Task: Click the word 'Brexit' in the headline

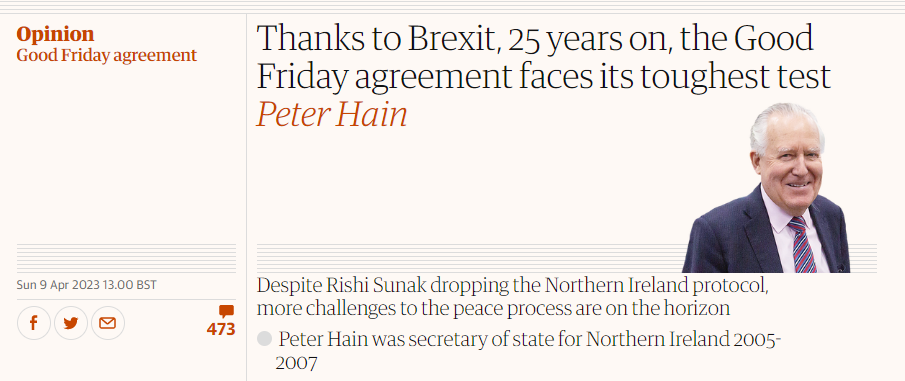Action: click(x=454, y=39)
